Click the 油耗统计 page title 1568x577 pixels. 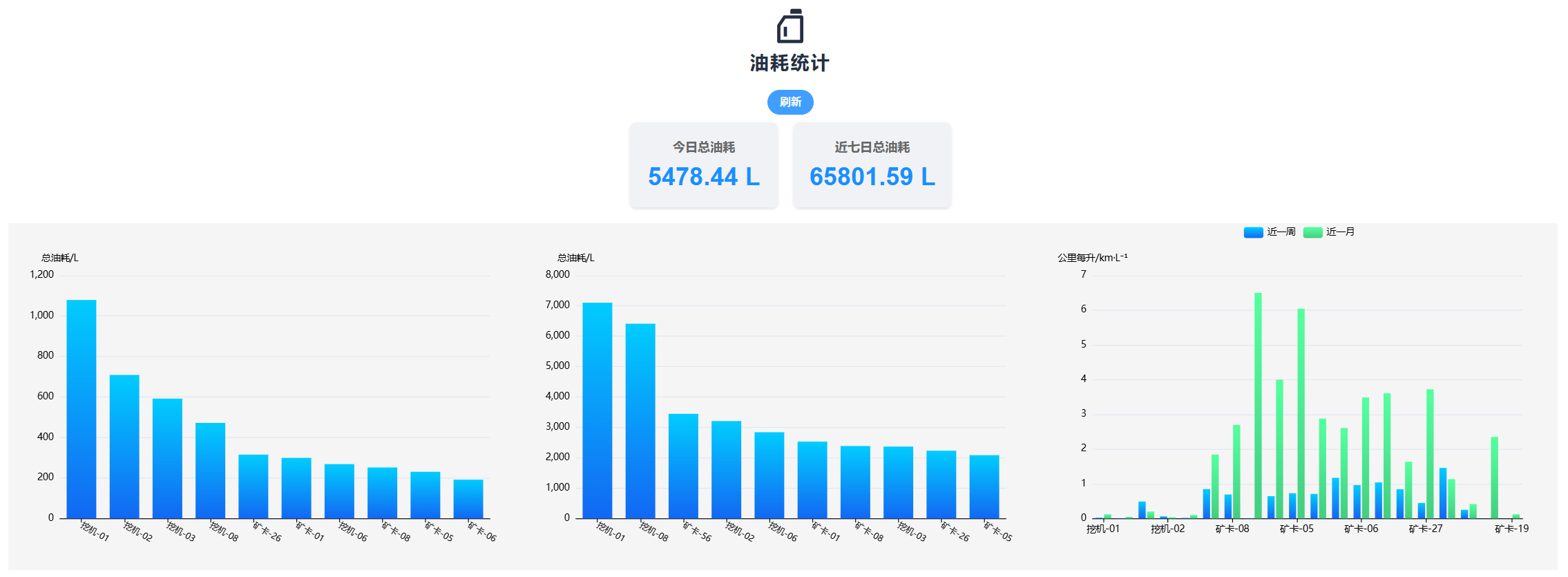[790, 64]
